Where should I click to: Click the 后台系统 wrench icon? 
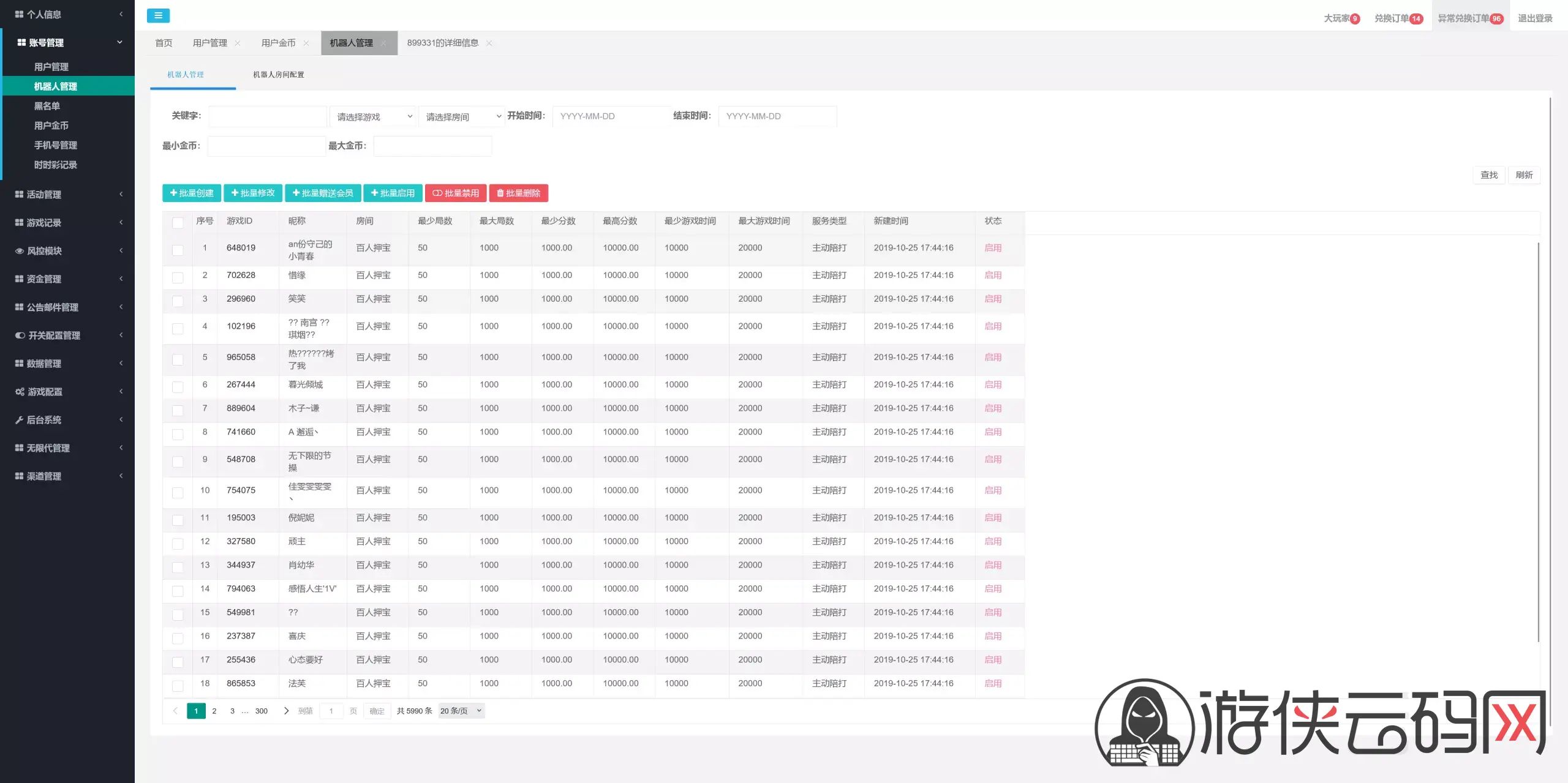click(19, 420)
